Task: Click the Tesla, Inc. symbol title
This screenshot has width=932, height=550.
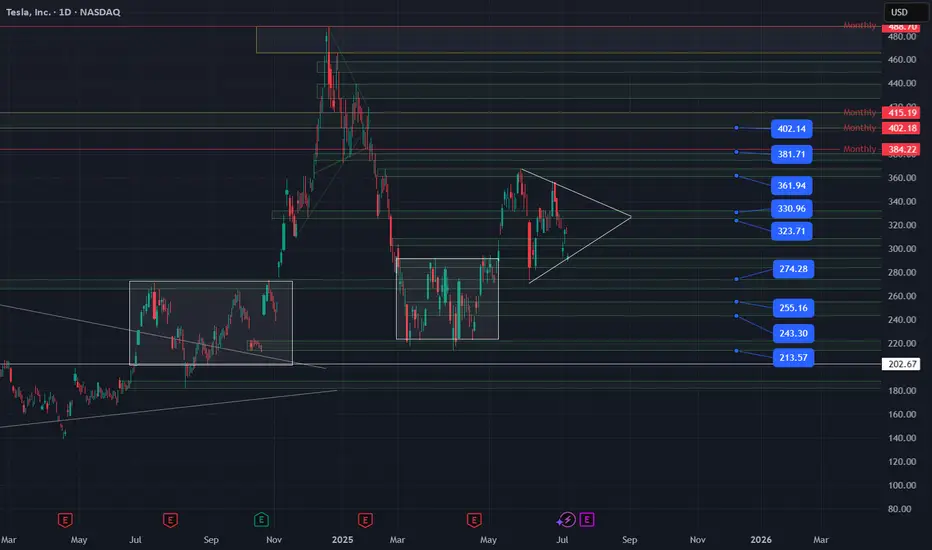Action: pyautogui.click(x=28, y=12)
